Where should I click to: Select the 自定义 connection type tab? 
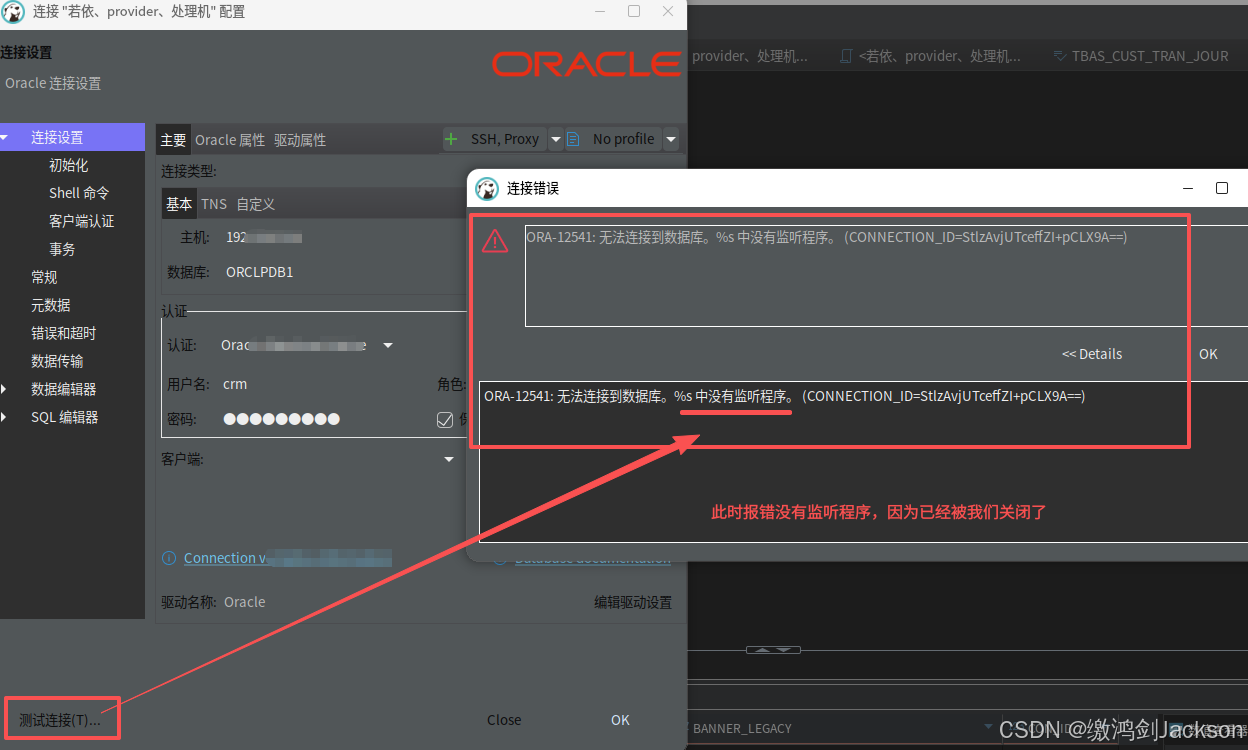pyautogui.click(x=255, y=203)
